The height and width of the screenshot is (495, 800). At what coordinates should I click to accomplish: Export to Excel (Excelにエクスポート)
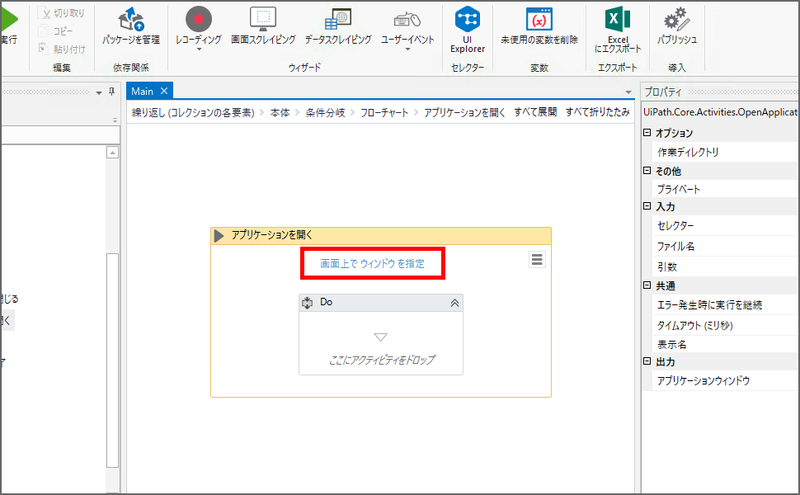click(x=618, y=30)
